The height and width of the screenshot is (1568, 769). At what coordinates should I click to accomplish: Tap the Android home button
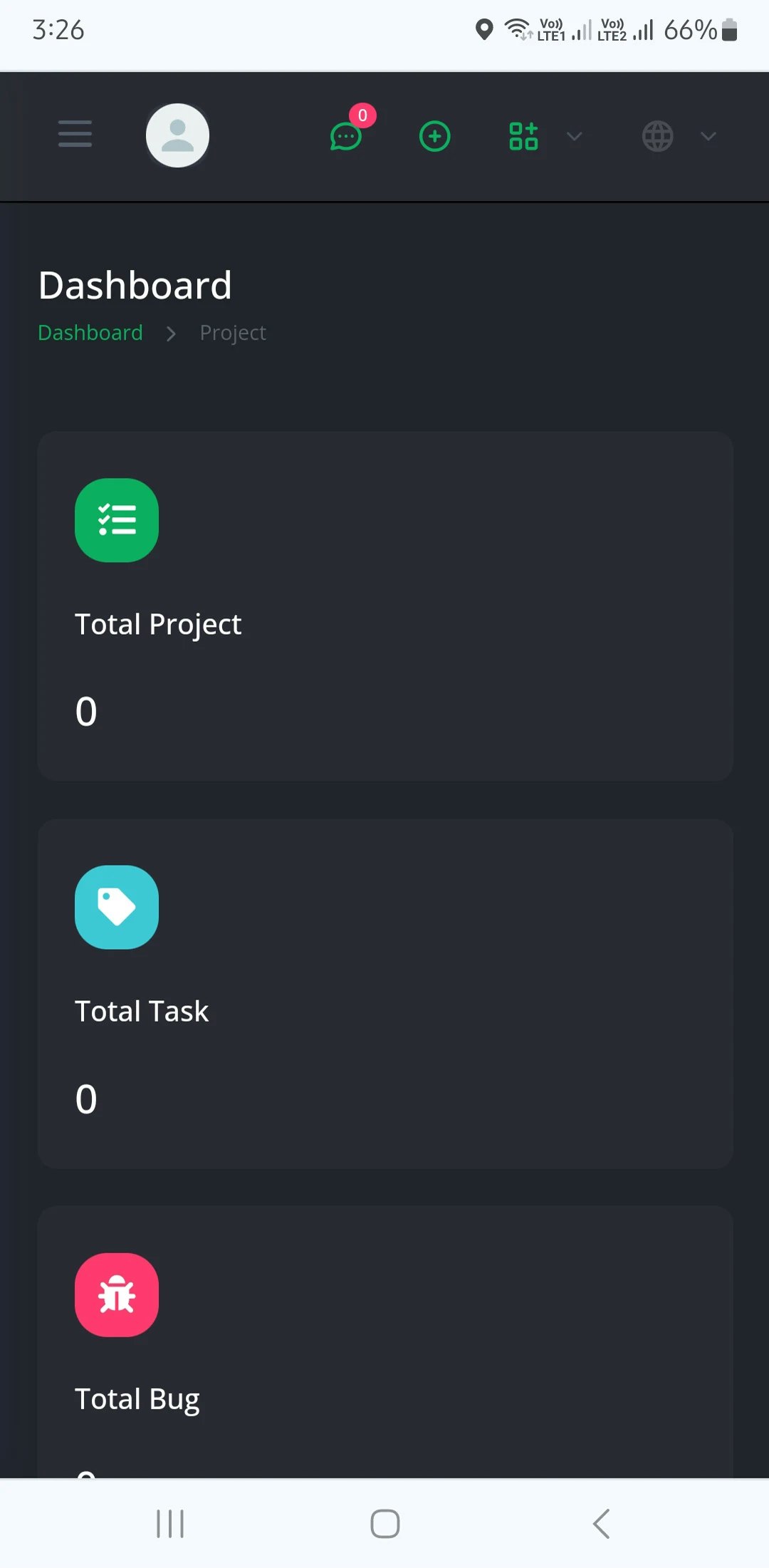click(384, 1524)
